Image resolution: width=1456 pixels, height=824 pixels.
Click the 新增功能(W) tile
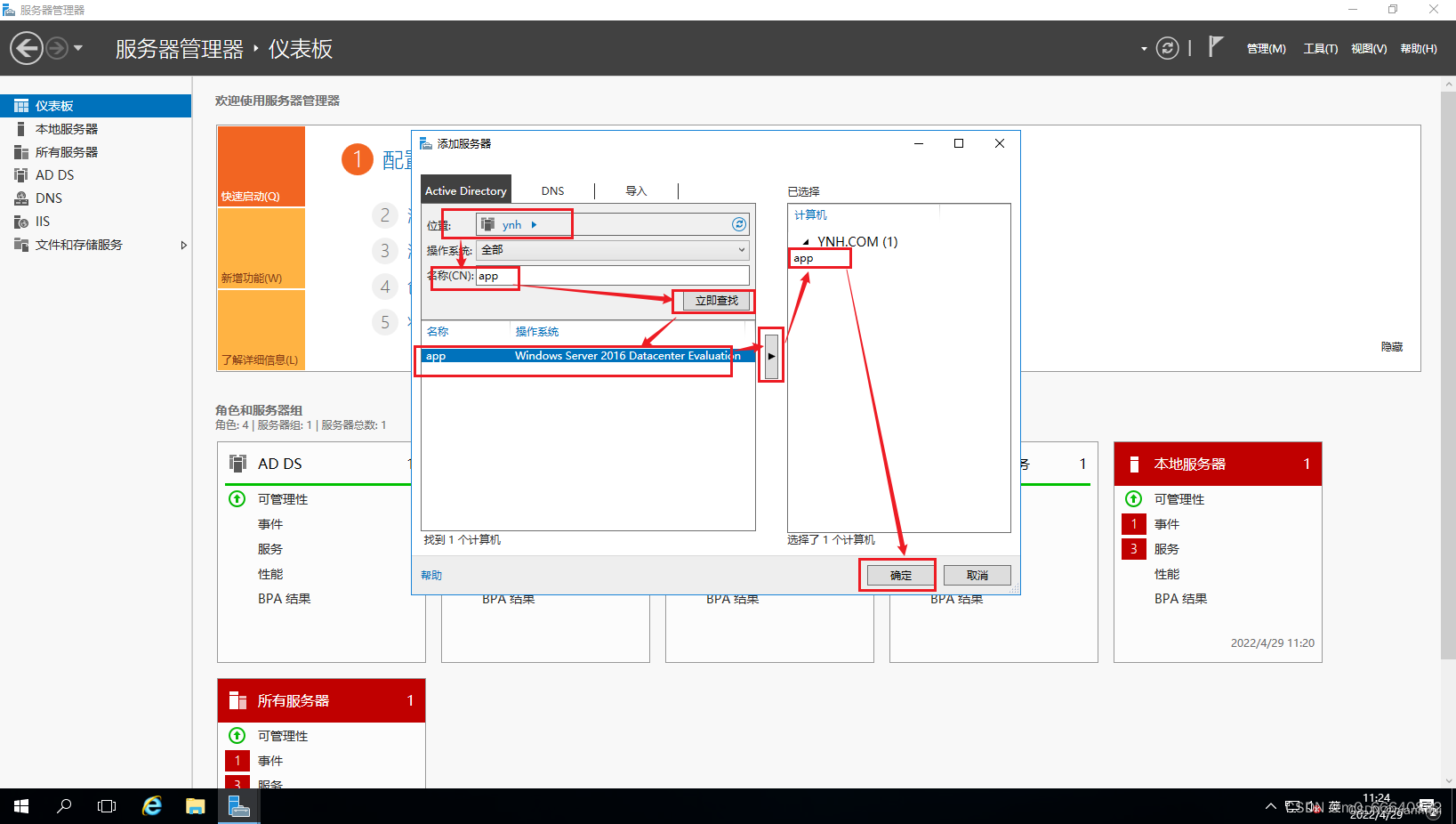pos(261,248)
